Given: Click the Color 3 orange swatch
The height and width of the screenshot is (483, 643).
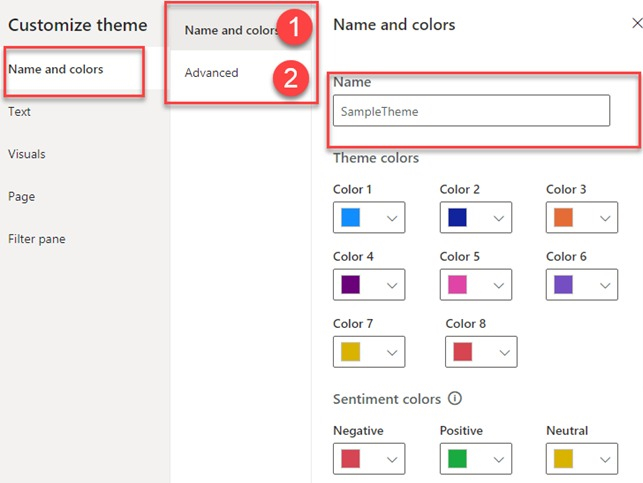Looking at the screenshot, I should pyautogui.click(x=563, y=217).
